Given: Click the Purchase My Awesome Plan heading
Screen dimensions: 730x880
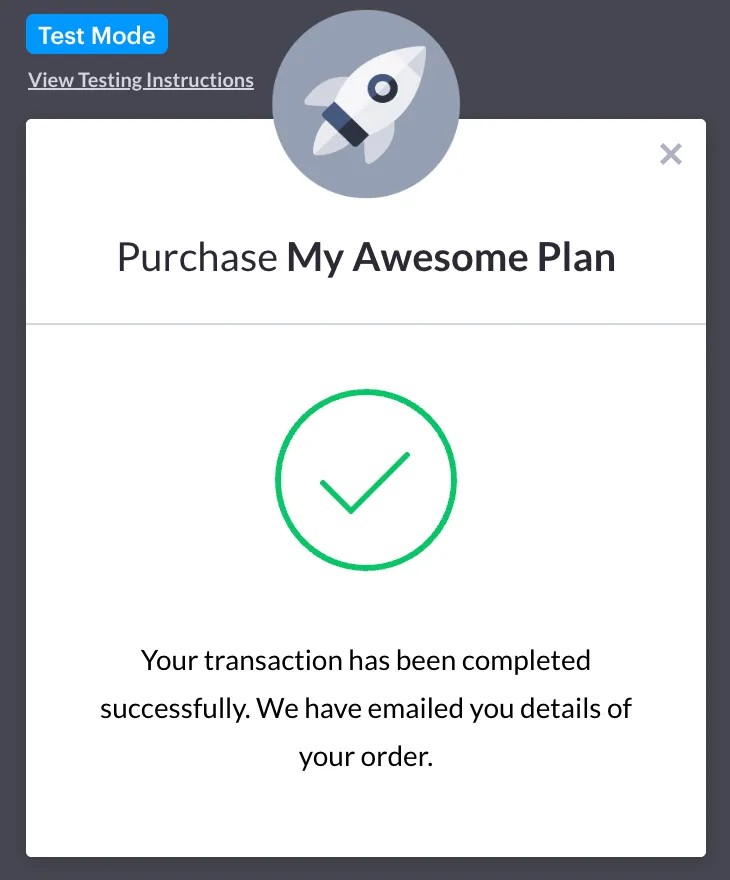Looking at the screenshot, I should click(365, 257).
